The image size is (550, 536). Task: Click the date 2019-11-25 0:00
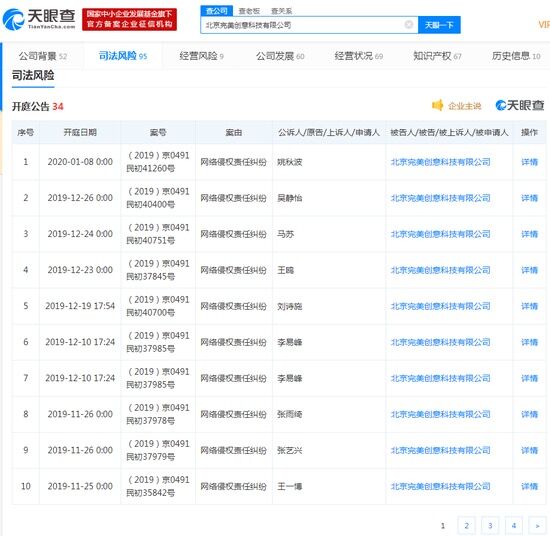[x=80, y=486]
